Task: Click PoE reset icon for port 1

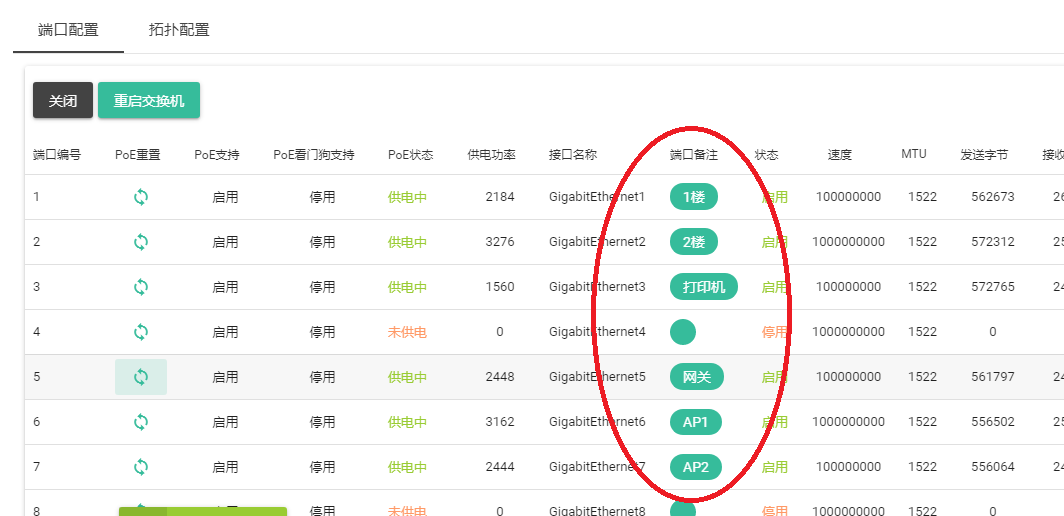Action: tap(141, 197)
